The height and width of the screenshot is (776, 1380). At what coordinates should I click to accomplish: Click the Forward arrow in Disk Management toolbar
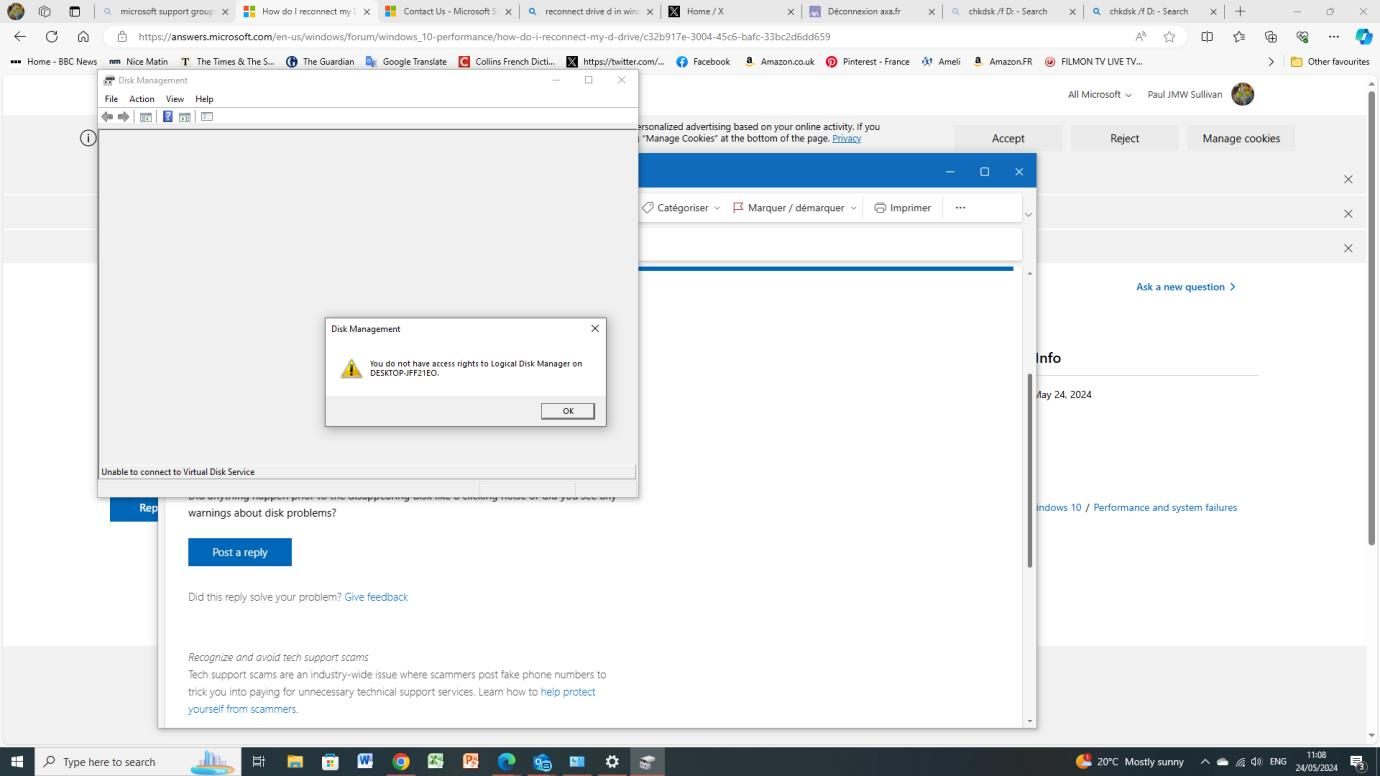[123, 117]
